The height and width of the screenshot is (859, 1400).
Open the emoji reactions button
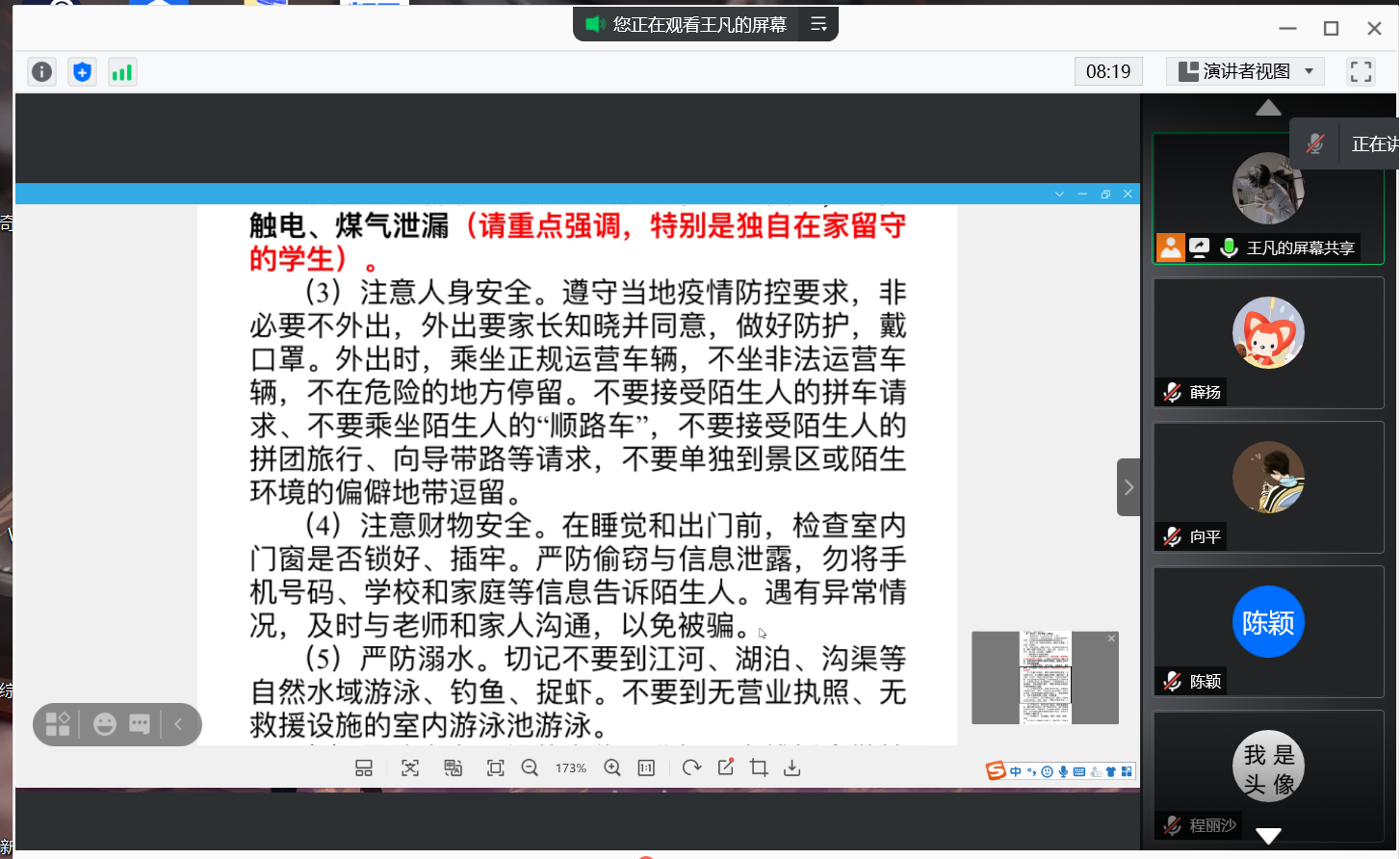pyautogui.click(x=105, y=724)
